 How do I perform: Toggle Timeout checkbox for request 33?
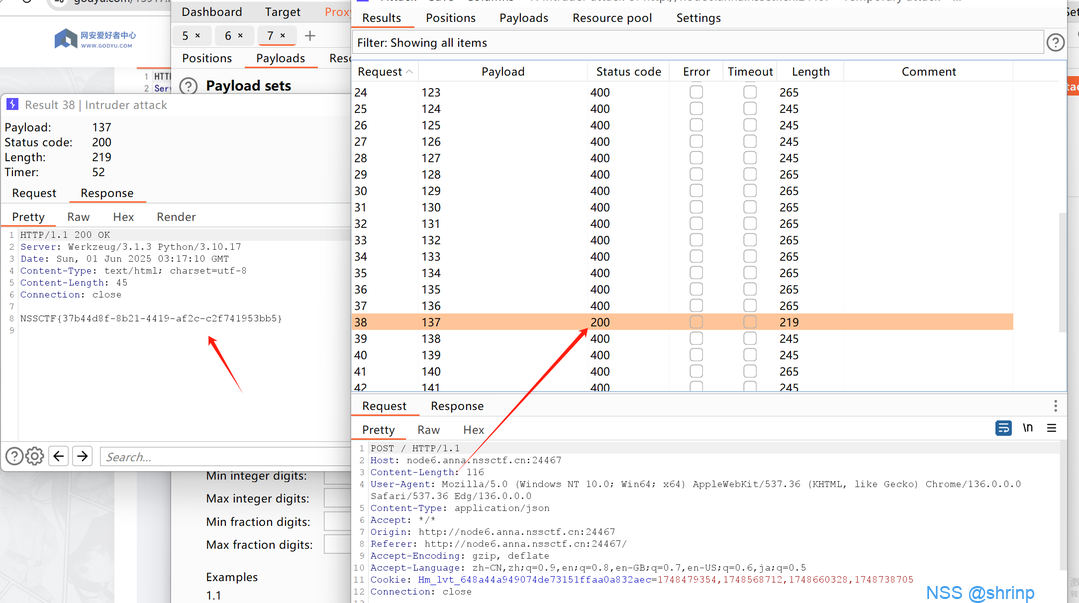750,240
